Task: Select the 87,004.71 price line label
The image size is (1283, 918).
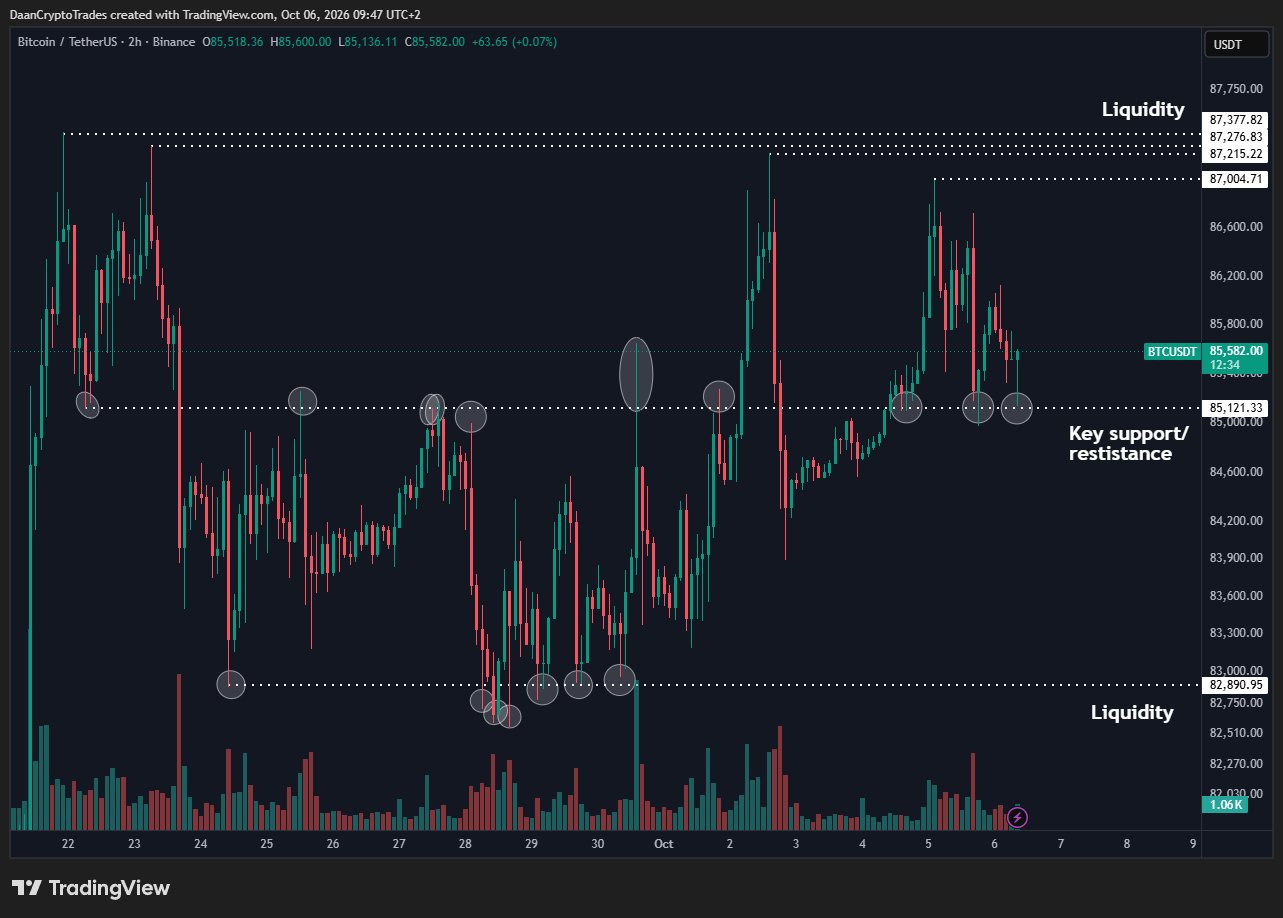Action: click(x=1237, y=179)
